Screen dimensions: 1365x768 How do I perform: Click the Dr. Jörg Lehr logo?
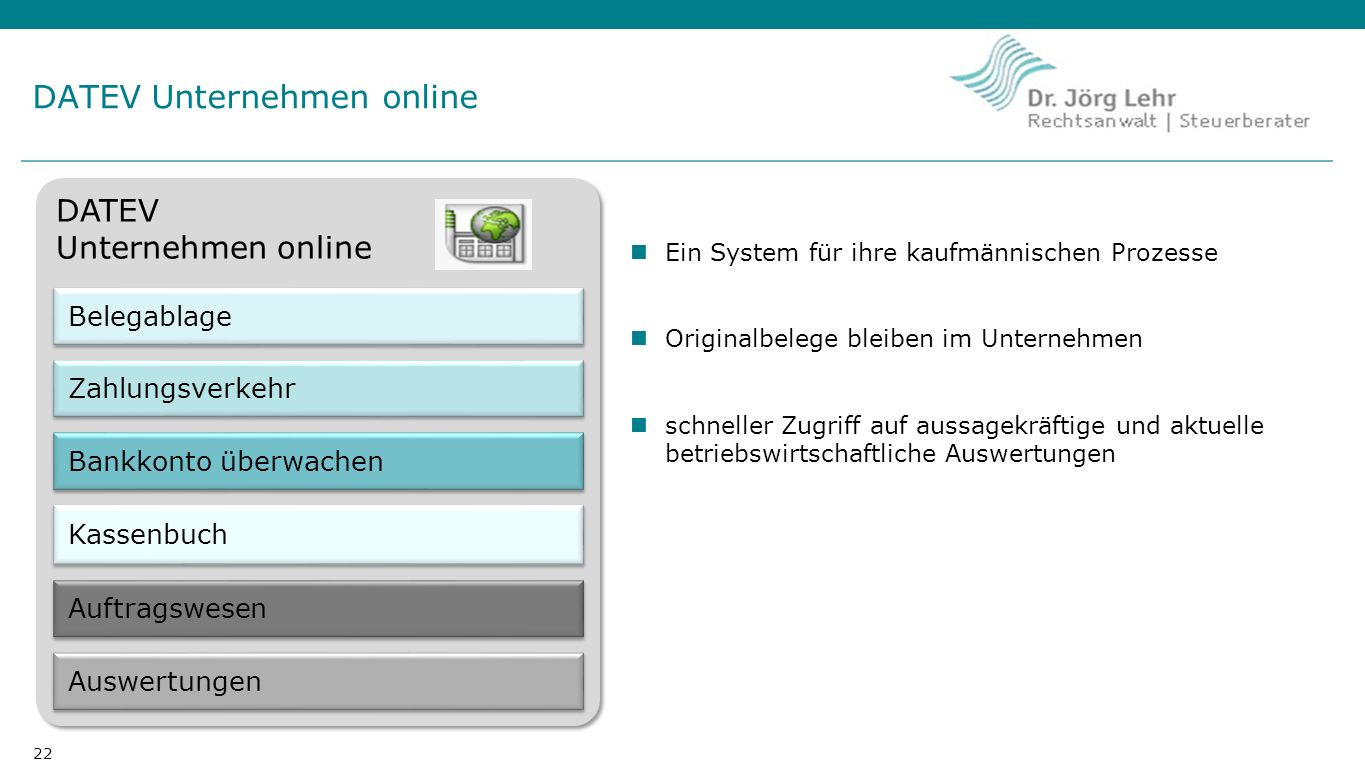[x=1129, y=83]
